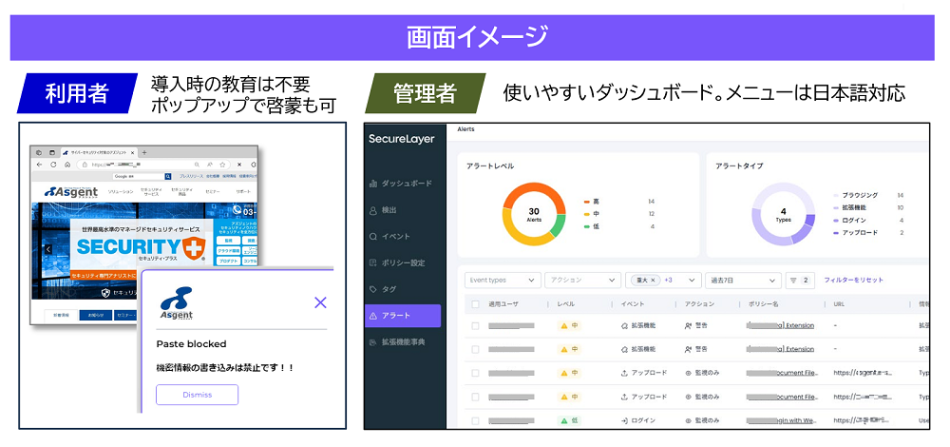950x447 pixels.
Task: Close the Asgent browser tab
Action: point(133,152)
